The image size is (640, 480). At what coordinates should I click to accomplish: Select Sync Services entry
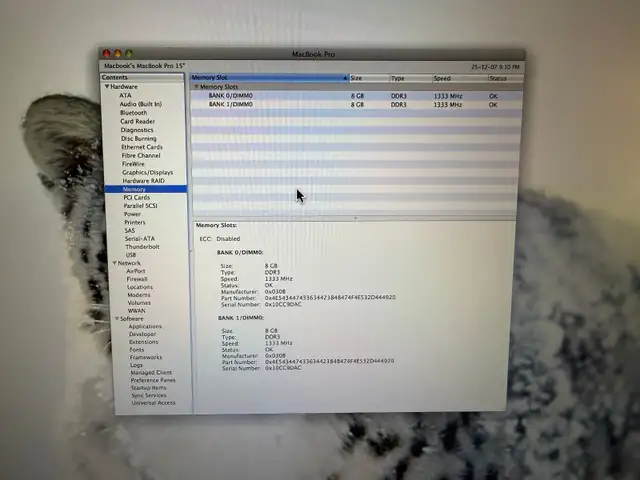point(149,396)
